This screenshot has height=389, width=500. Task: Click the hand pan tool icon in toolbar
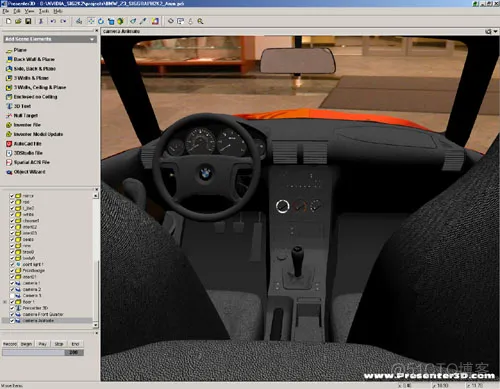[x=190, y=21]
